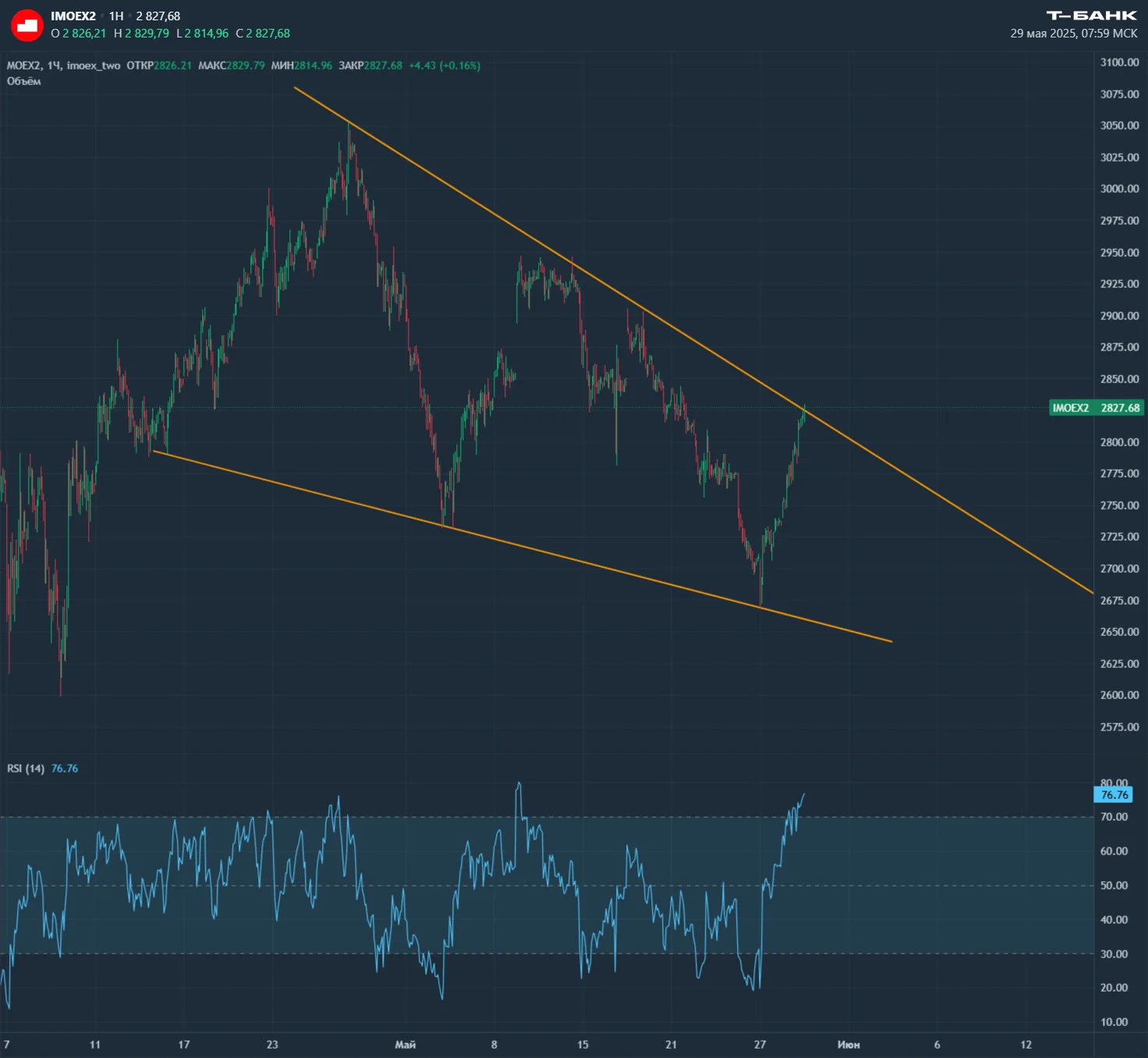Click the 3000.00 price axis label

(1119, 189)
